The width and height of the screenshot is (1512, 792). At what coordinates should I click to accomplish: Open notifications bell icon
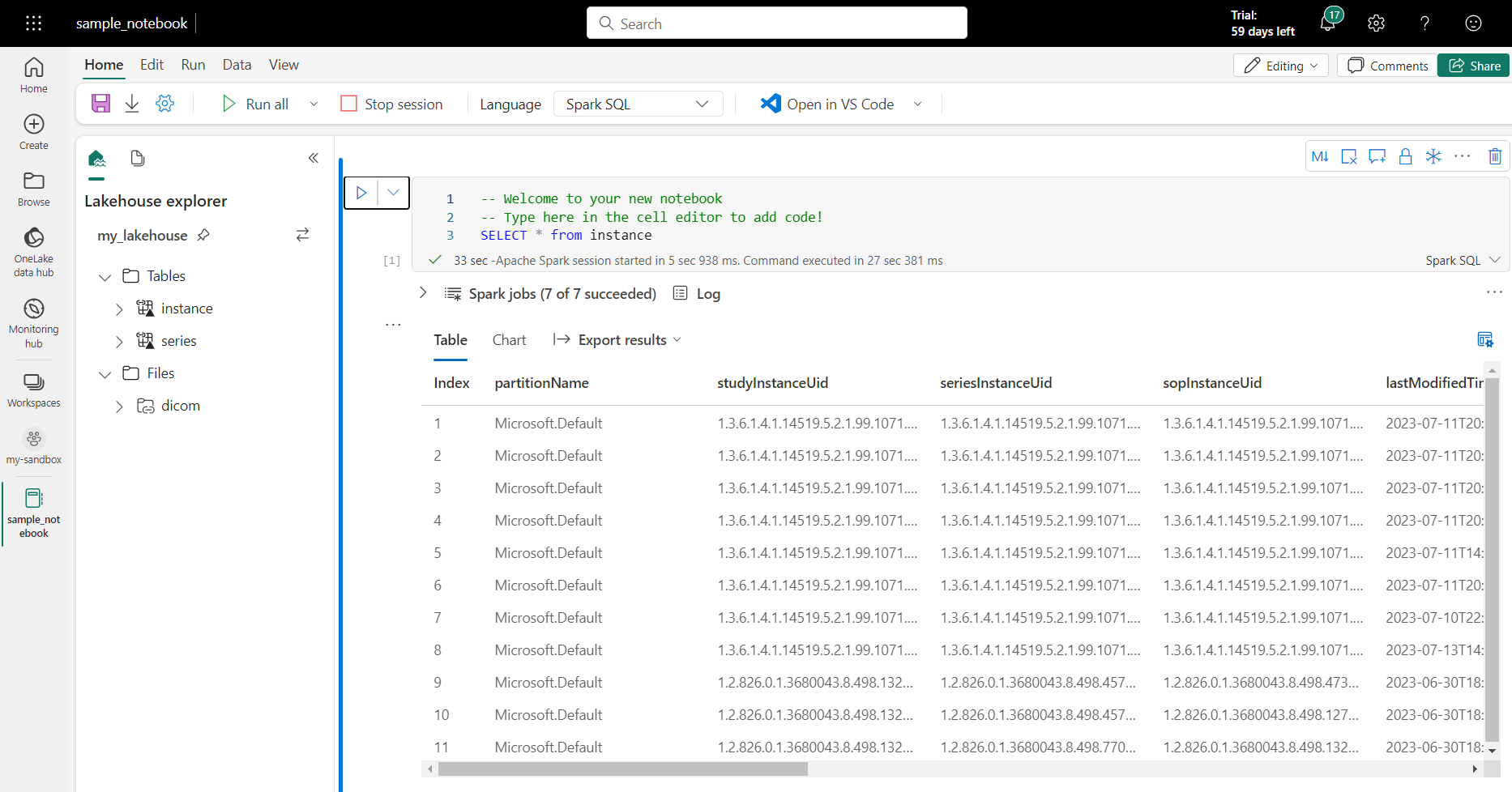[1327, 23]
